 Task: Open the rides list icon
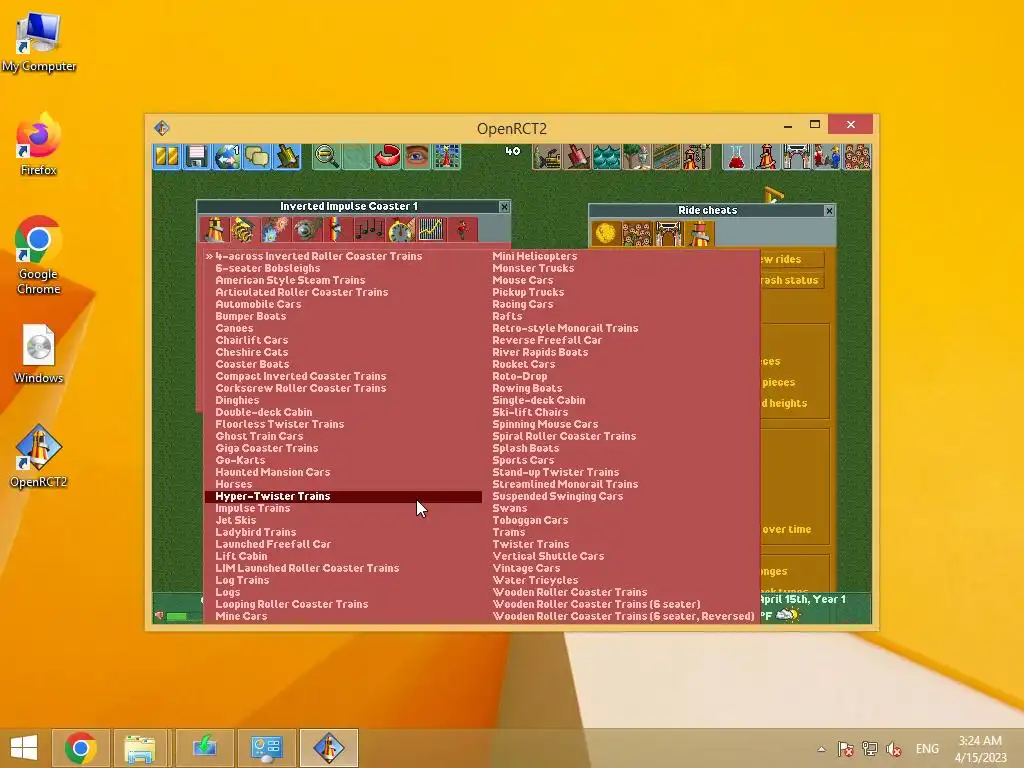(766, 157)
